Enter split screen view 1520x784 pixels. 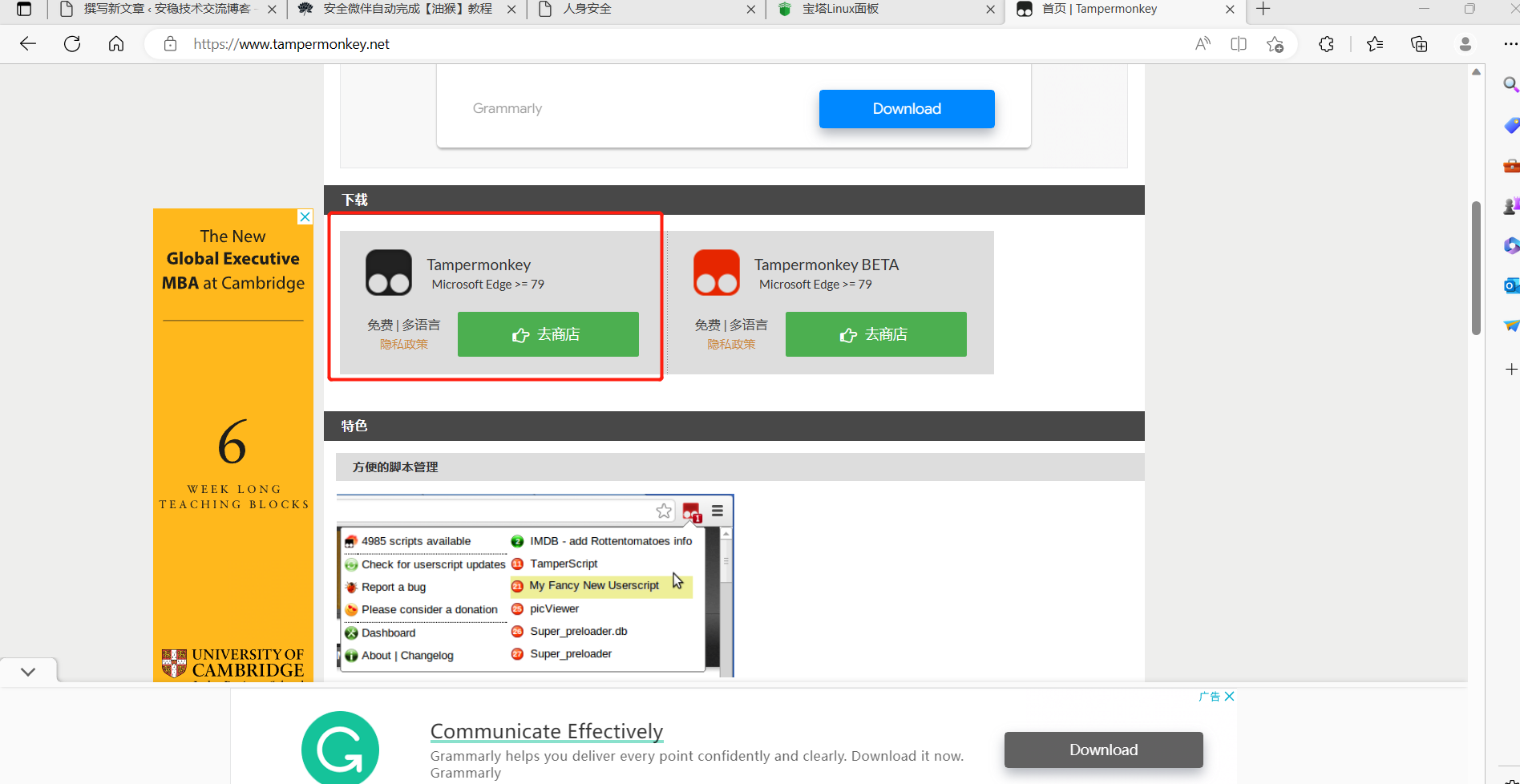[1239, 44]
